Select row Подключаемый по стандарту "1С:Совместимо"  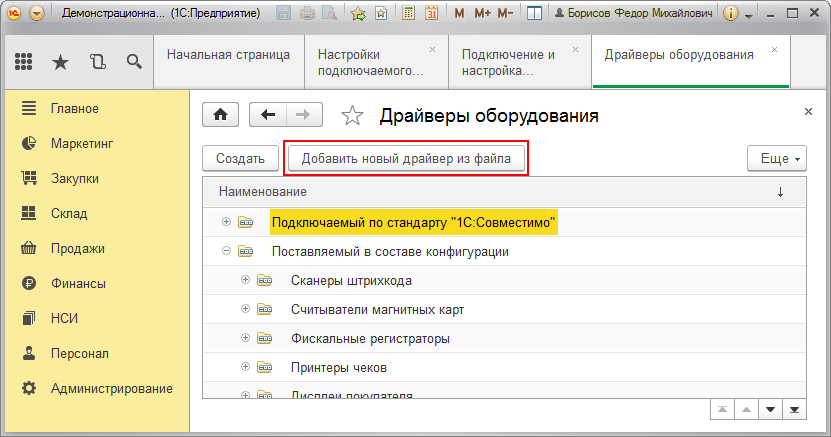(x=504, y=222)
